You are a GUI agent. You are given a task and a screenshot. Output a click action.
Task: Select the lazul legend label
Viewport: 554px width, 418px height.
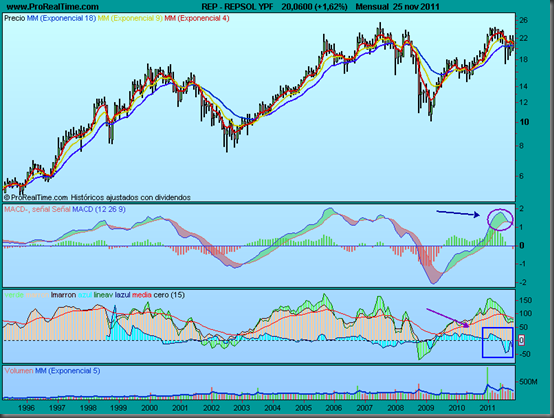pos(123,295)
